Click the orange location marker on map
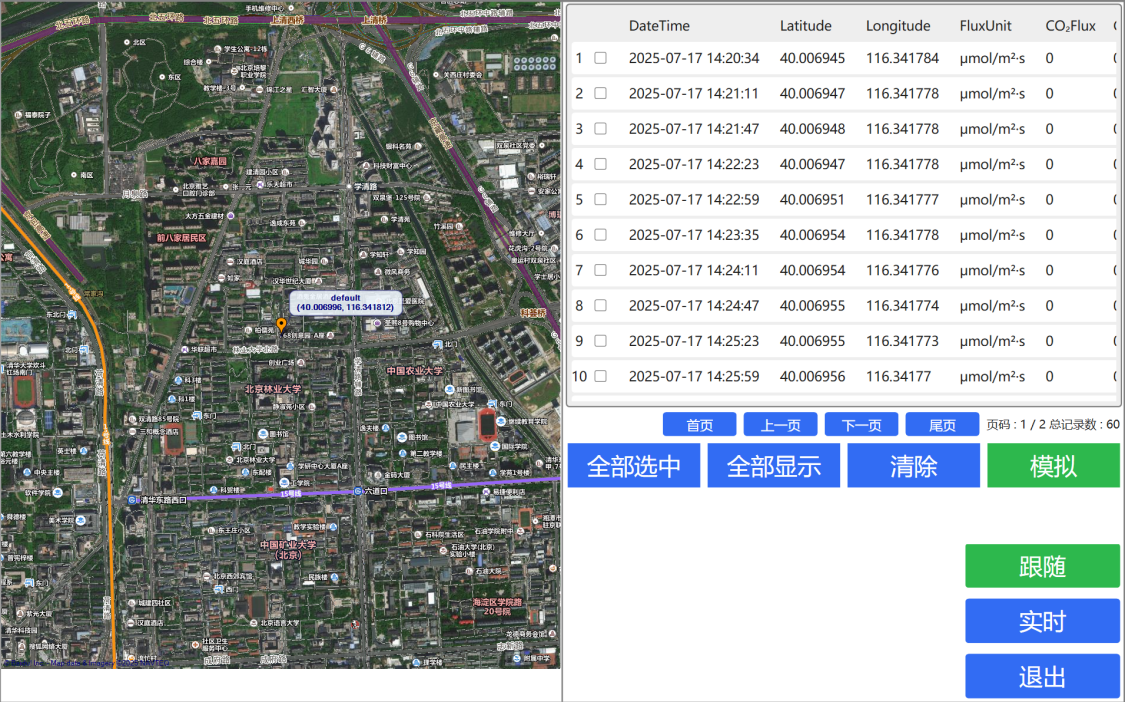 pos(281,324)
